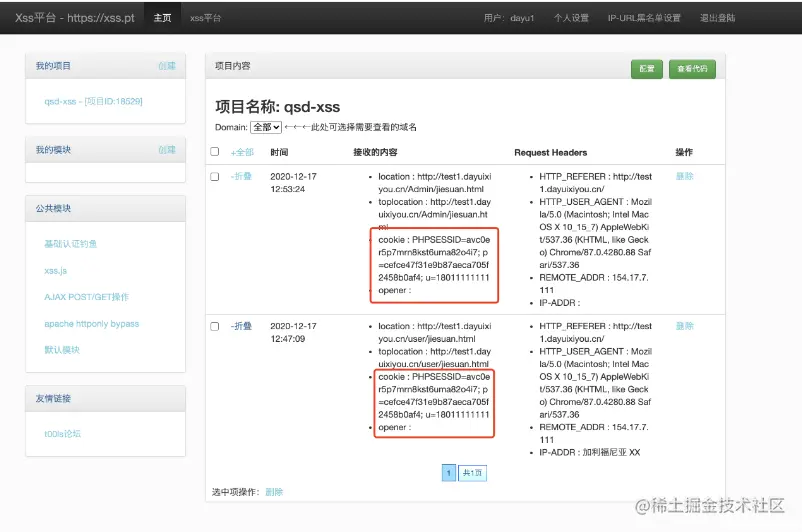Expand all records with +全部
Image resolution: width=802 pixels, height=532 pixels.
[242, 152]
